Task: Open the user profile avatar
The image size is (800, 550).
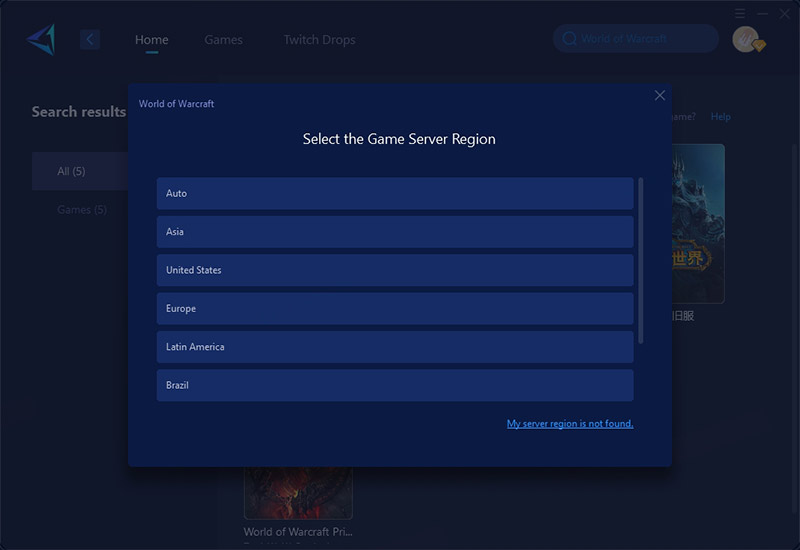Action: click(746, 39)
